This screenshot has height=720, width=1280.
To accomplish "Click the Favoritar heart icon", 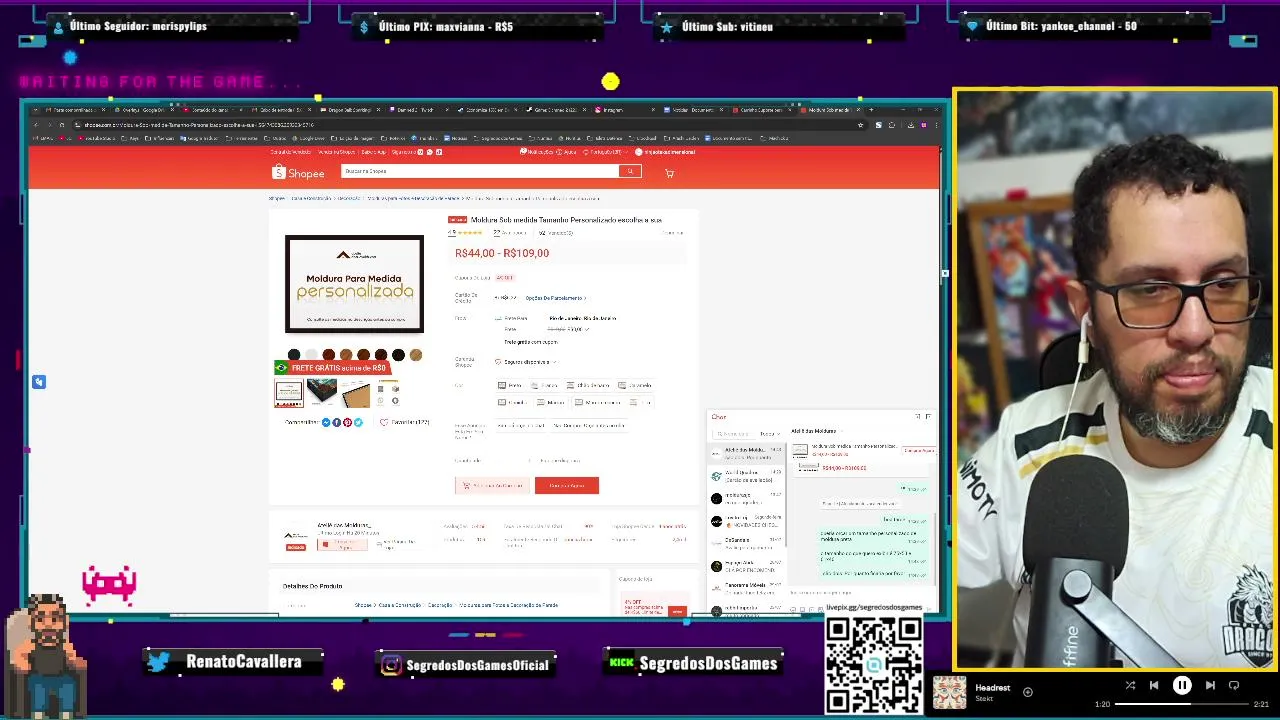I will tap(383, 423).
